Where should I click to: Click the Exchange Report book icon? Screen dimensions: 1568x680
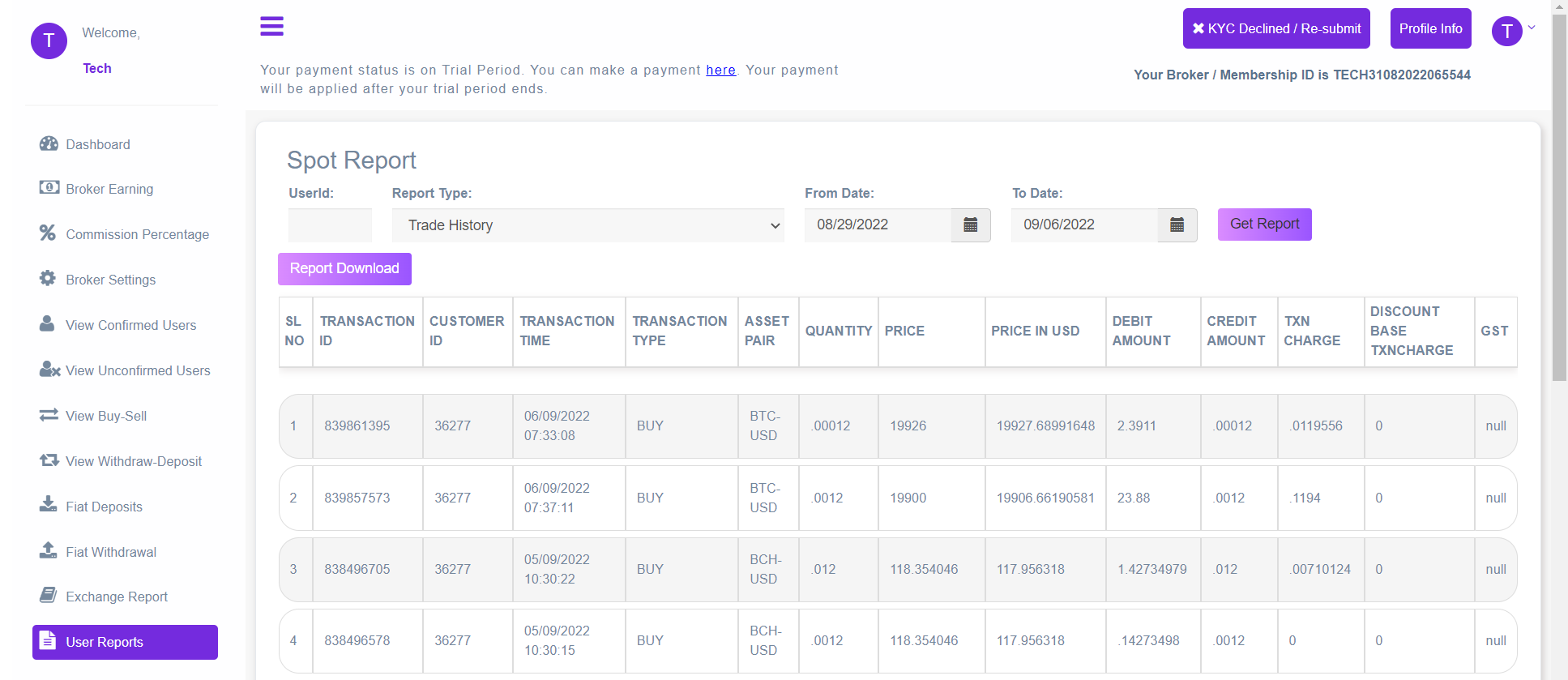click(x=48, y=596)
